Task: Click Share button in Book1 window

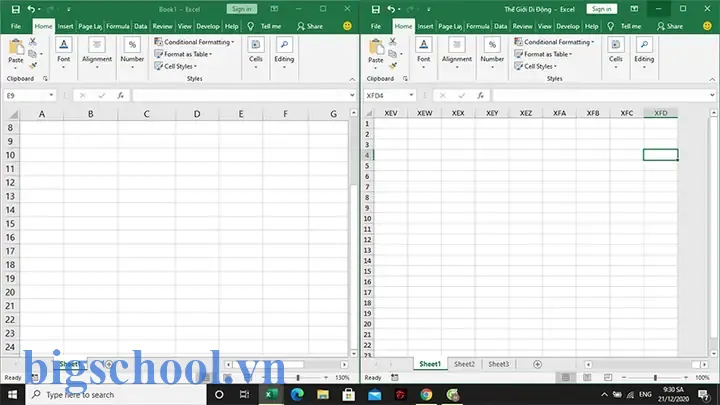Action: pos(310,26)
